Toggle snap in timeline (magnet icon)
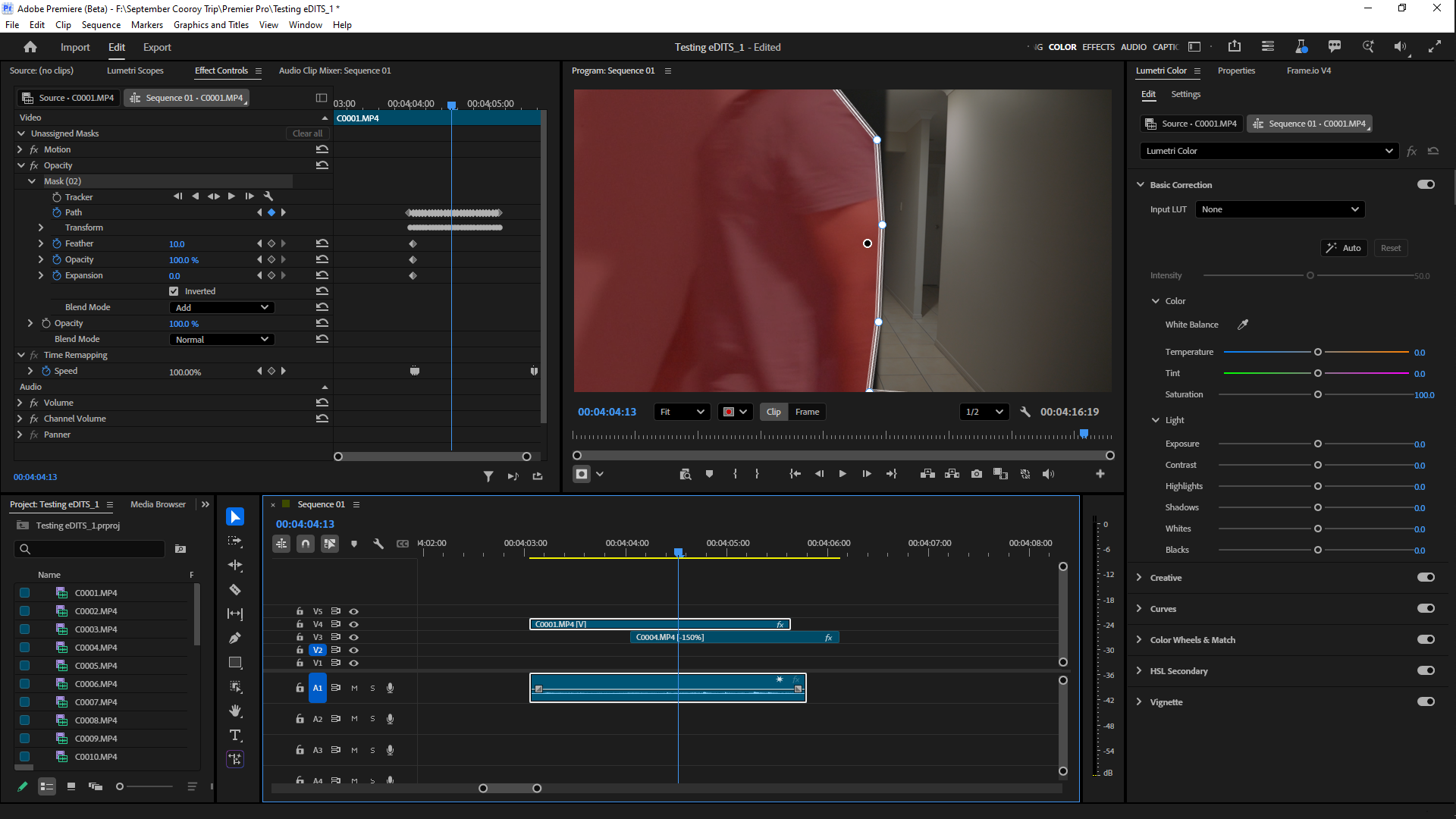Image resolution: width=1456 pixels, height=819 pixels. (x=305, y=544)
